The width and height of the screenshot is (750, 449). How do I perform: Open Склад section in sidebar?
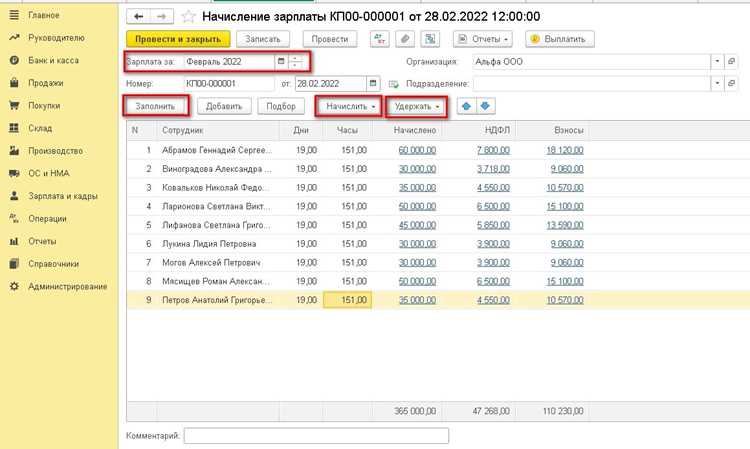pyautogui.click(x=40, y=128)
